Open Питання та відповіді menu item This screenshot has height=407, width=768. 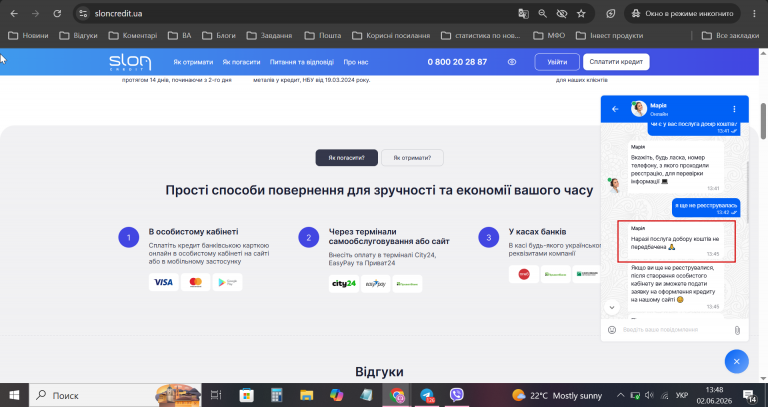point(302,62)
